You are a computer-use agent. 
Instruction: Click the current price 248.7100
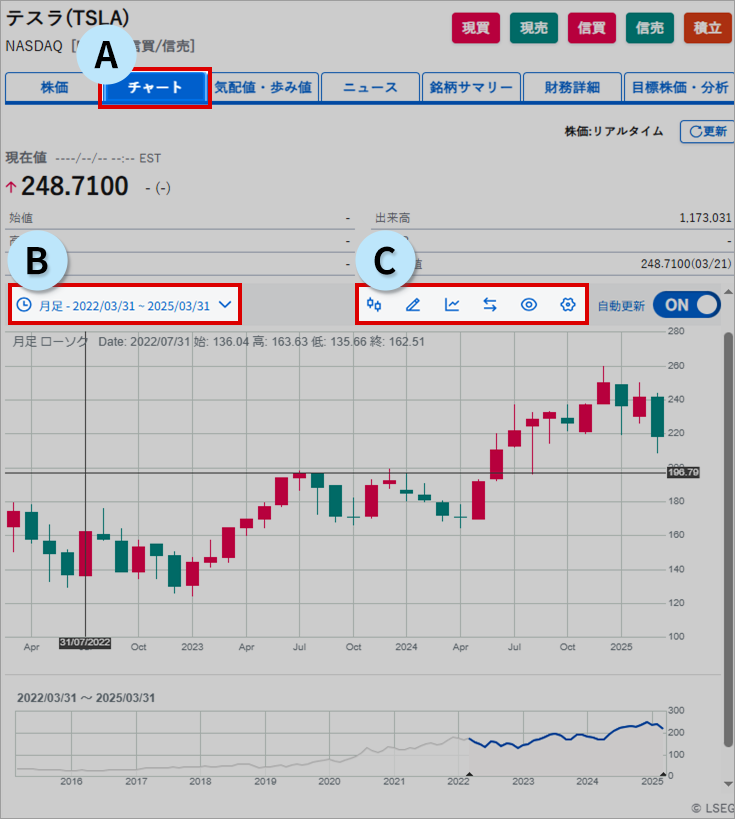click(x=75, y=186)
